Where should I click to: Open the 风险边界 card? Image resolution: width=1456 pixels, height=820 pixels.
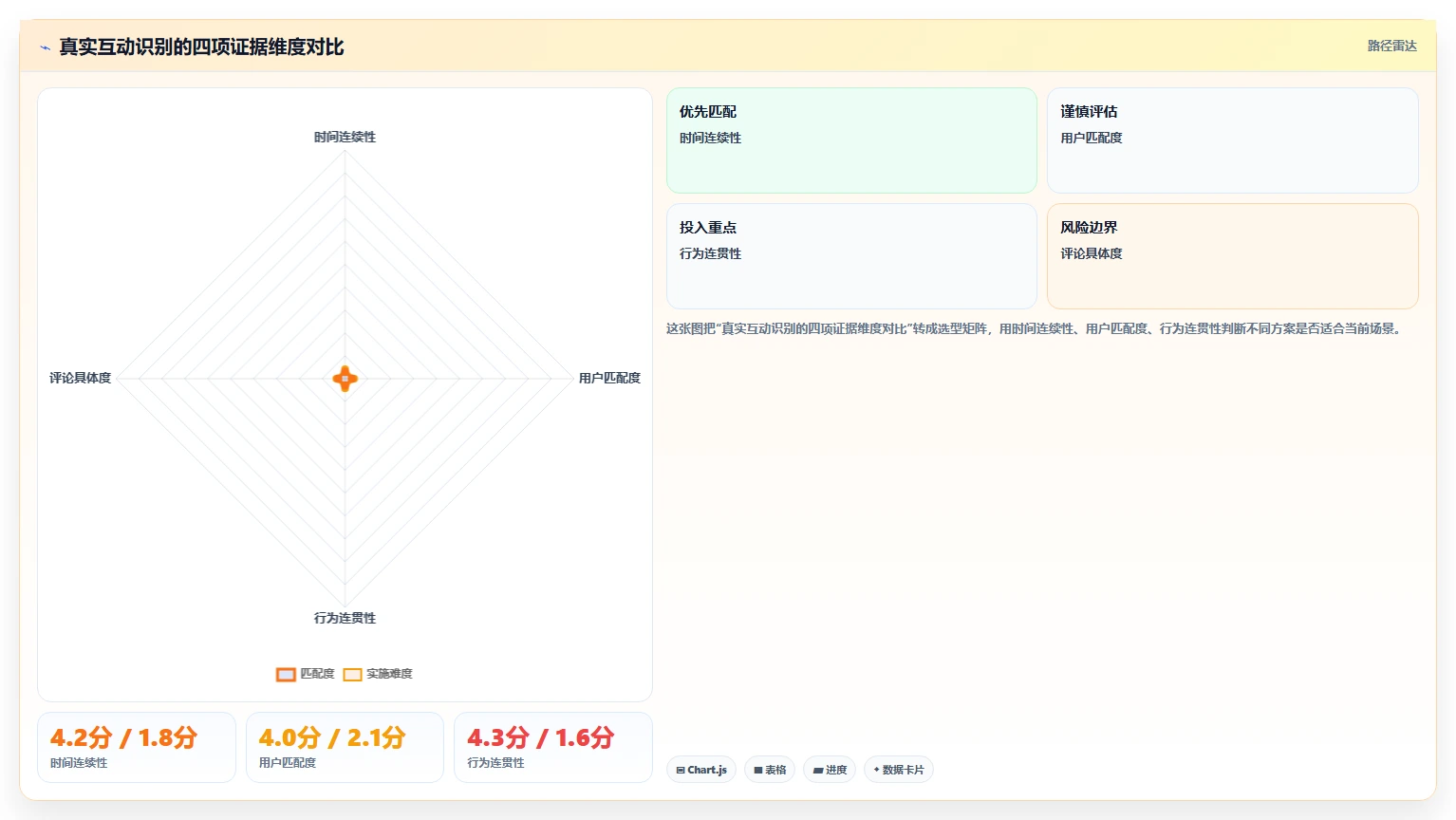(x=1232, y=256)
